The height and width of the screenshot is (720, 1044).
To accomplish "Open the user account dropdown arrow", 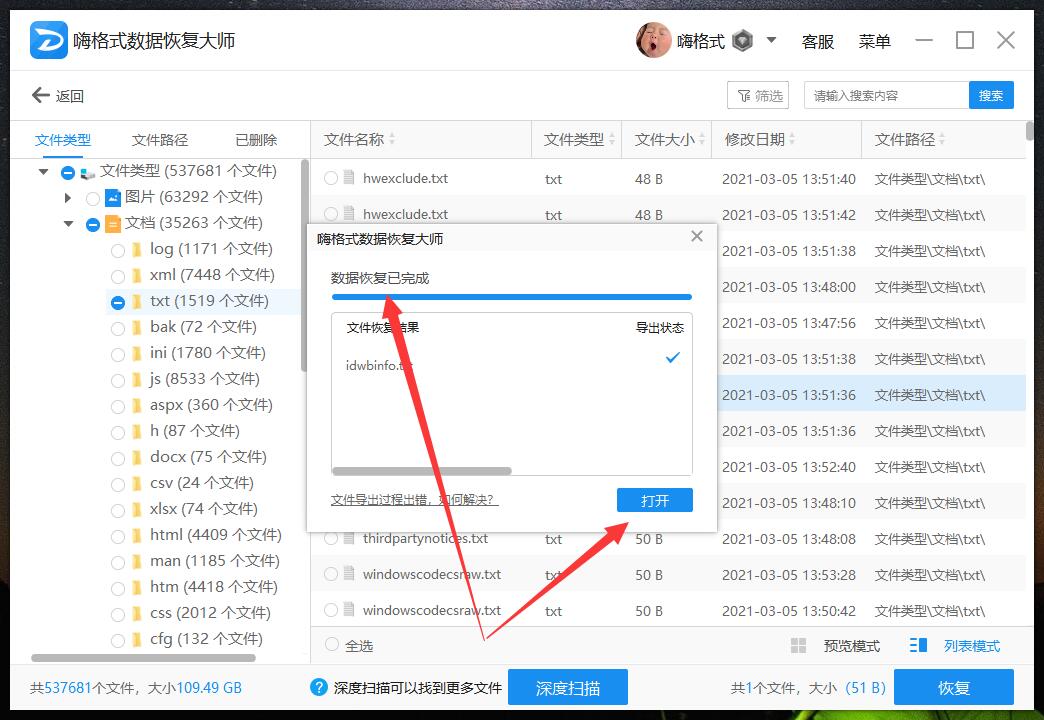I will coord(771,40).
